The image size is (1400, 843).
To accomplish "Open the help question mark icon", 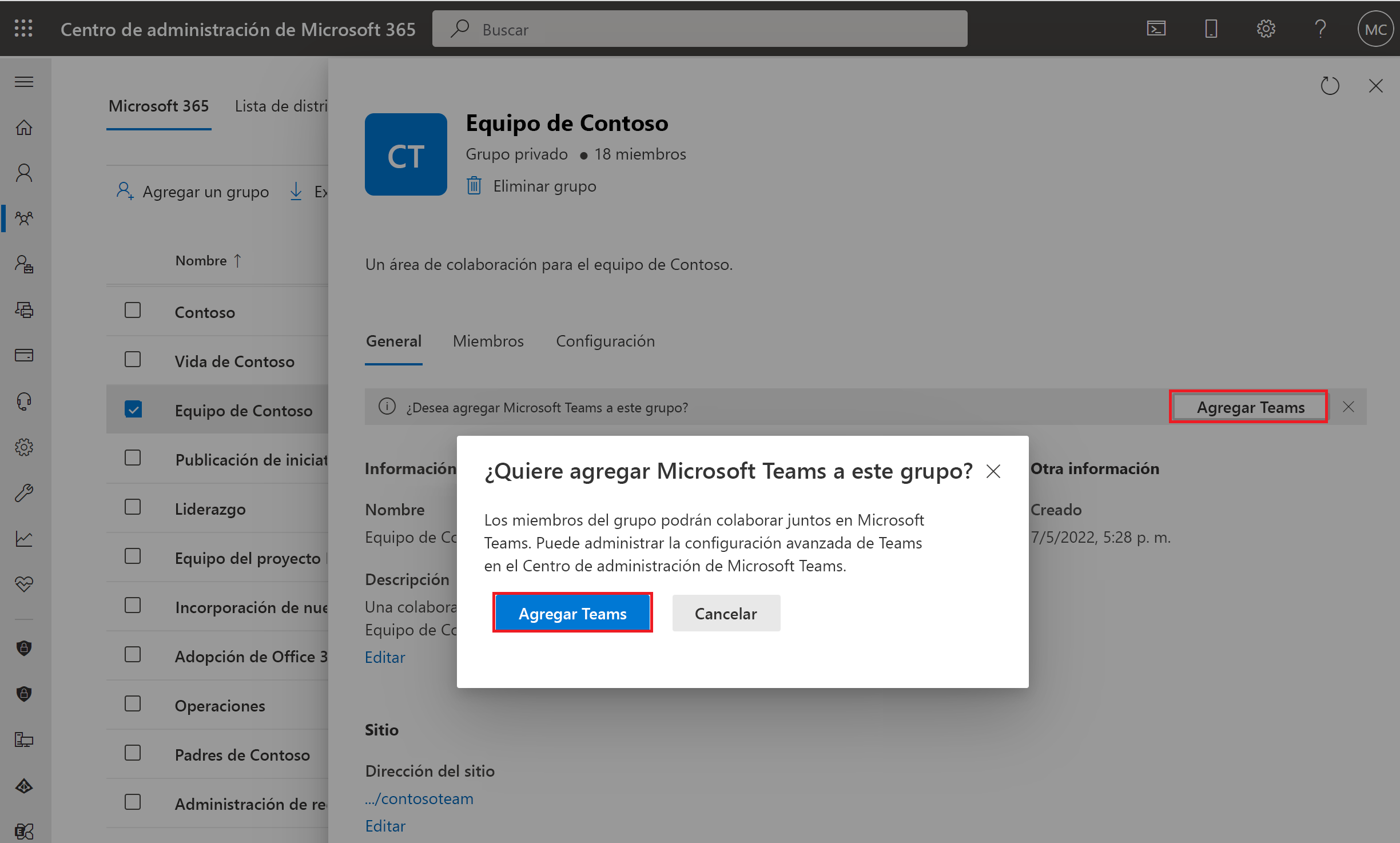I will coord(1320,29).
